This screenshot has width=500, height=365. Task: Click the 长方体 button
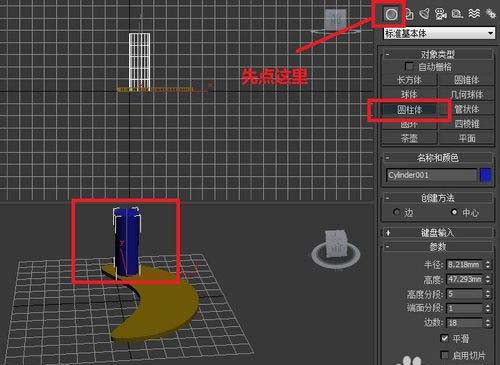[409, 80]
